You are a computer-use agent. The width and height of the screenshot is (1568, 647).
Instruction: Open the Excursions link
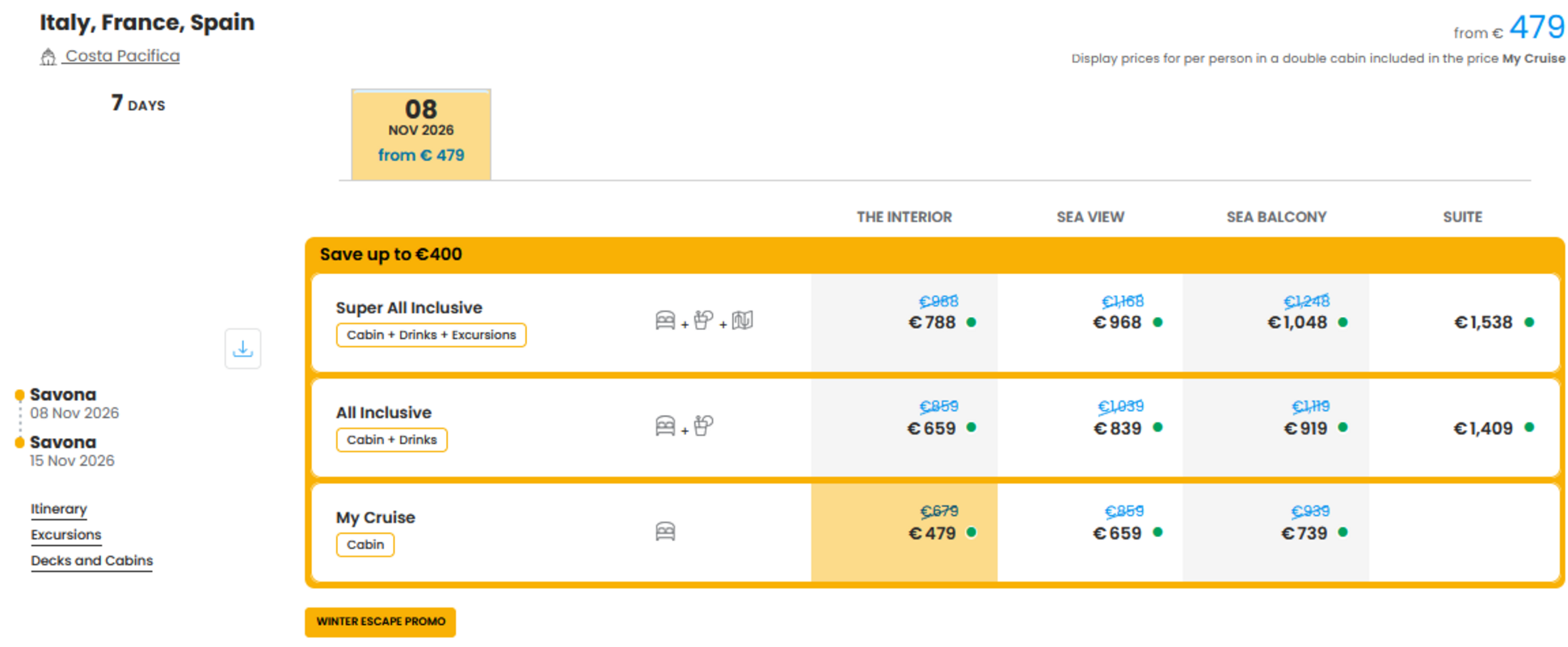pyautogui.click(x=66, y=535)
